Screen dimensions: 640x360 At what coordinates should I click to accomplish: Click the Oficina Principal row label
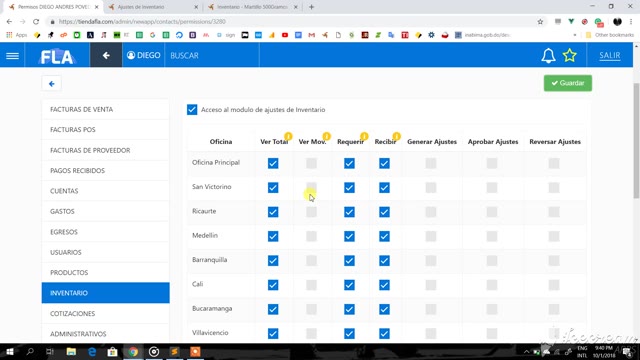pyautogui.click(x=216, y=162)
